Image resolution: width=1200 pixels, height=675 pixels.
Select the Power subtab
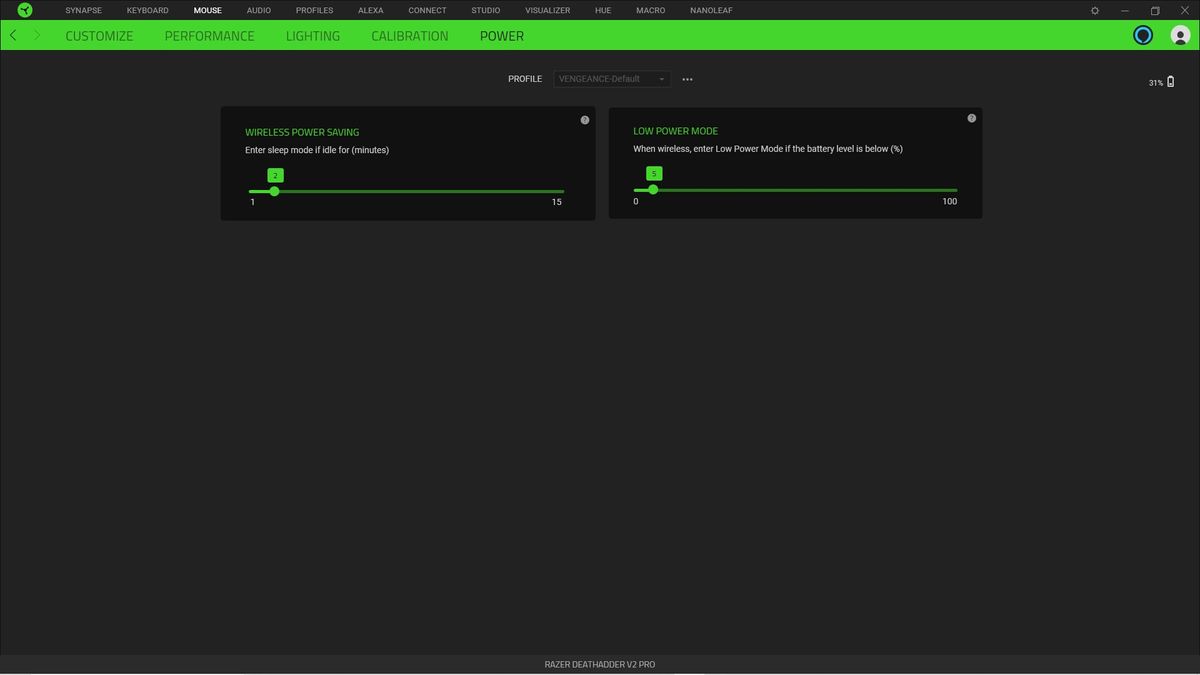pyautogui.click(x=502, y=36)
